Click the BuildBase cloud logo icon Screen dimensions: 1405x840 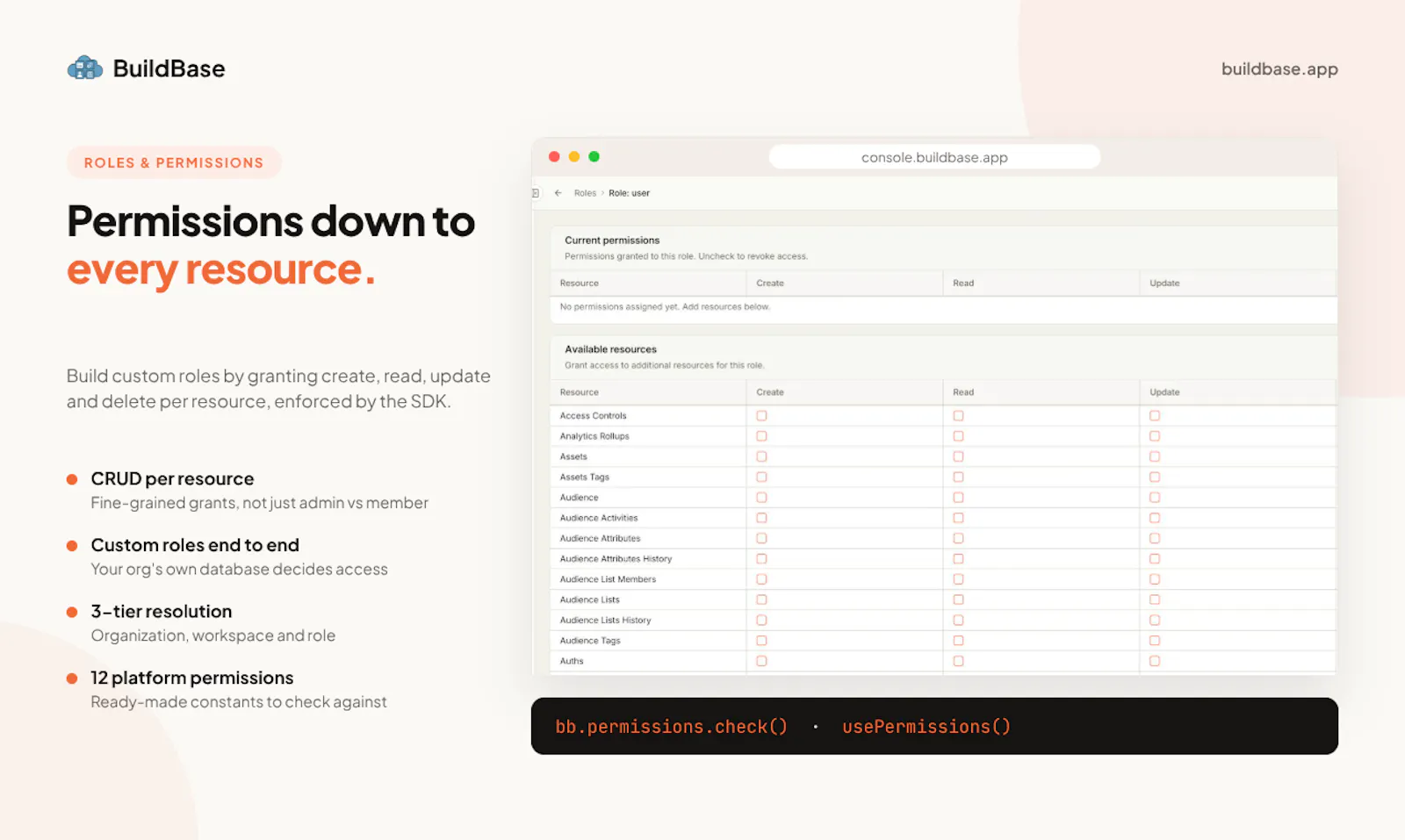(x=85, y=68)
